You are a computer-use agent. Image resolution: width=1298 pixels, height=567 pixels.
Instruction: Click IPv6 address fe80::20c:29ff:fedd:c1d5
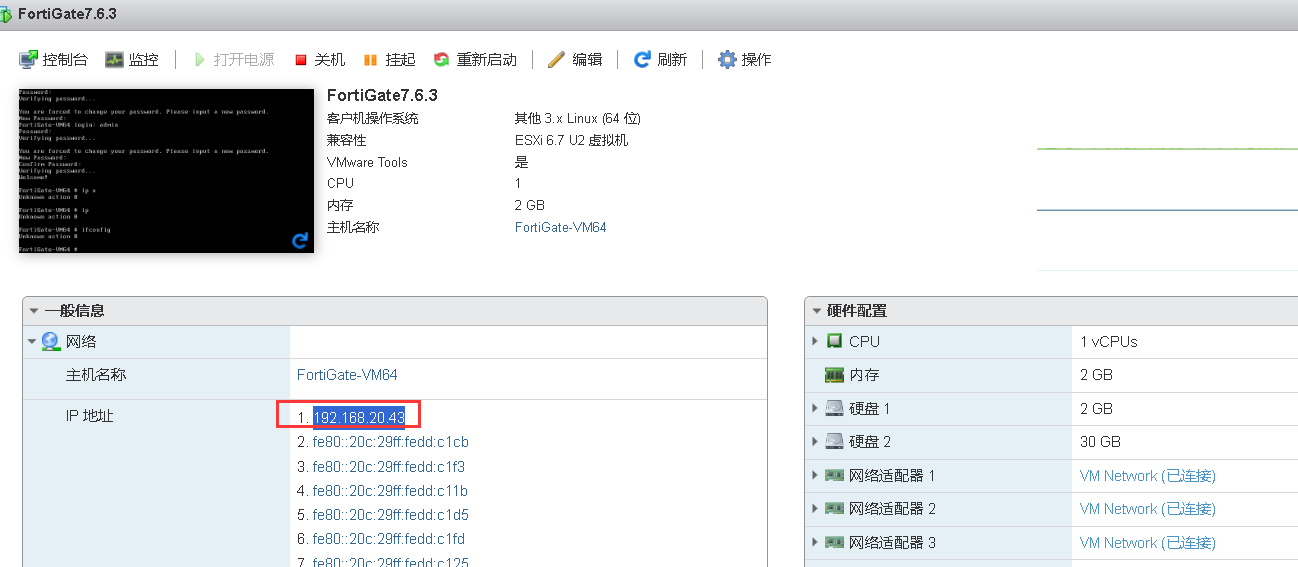(x=390, y=515)
